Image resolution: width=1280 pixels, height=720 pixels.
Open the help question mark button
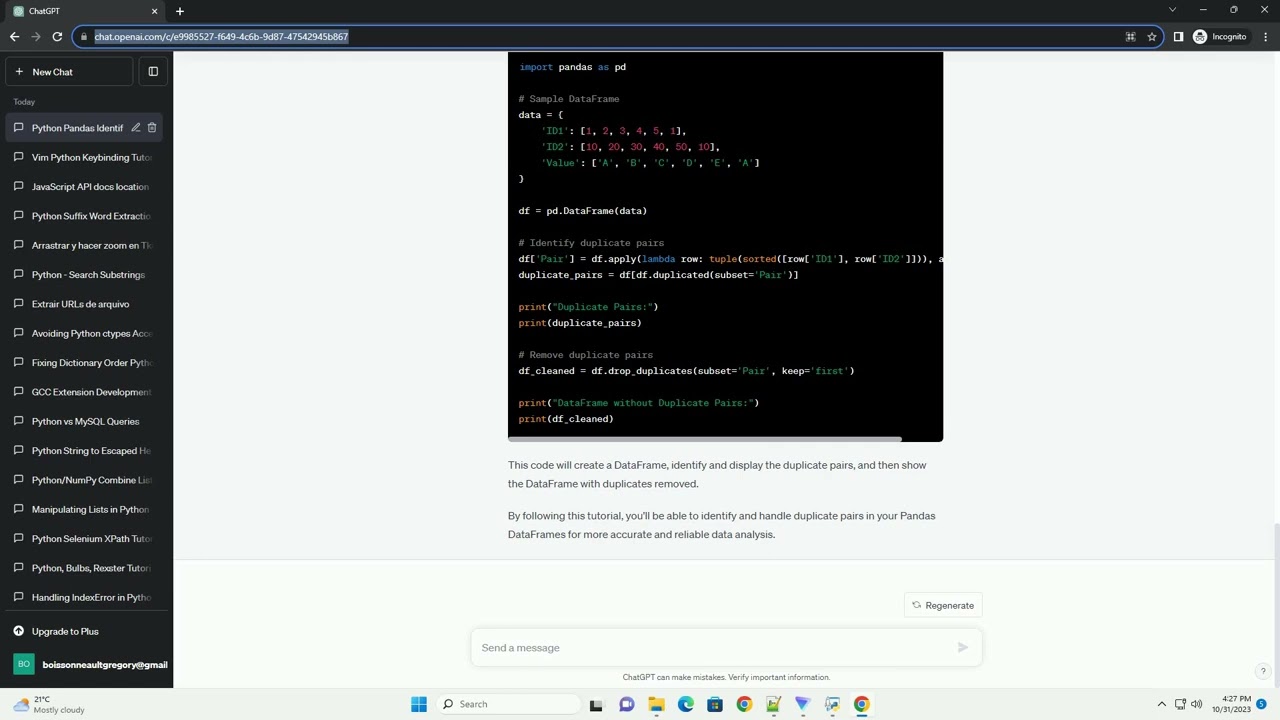coord(1263,671)
